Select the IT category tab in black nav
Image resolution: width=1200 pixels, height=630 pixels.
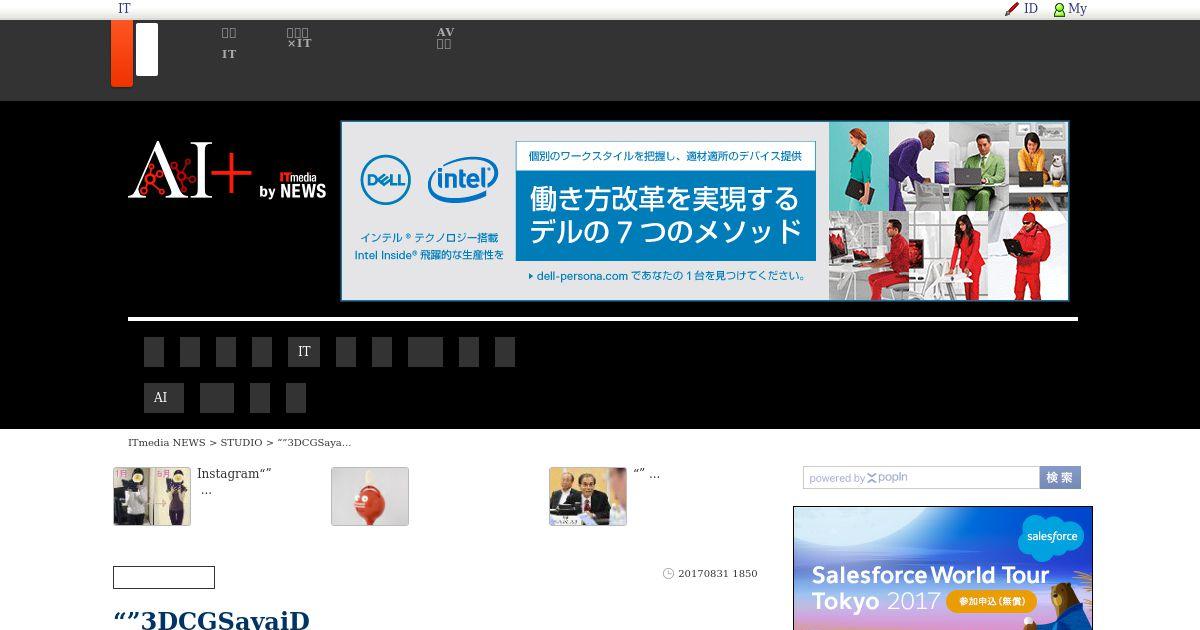pos(304,352)
